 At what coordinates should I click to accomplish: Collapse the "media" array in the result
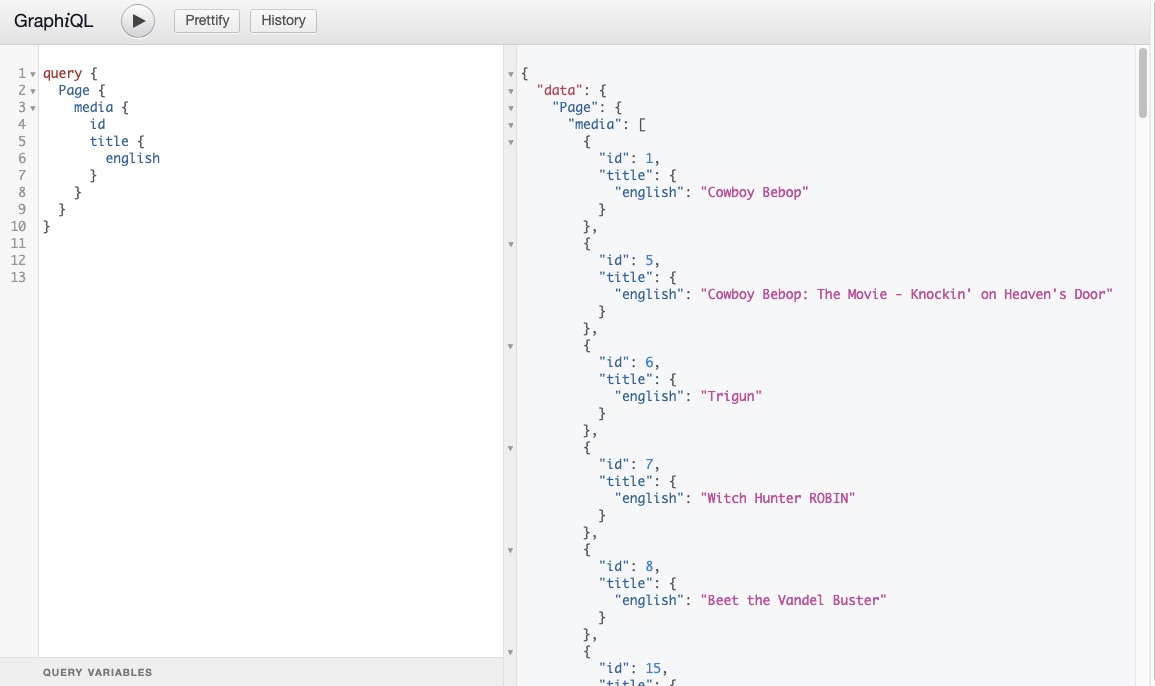pos(510,125)
